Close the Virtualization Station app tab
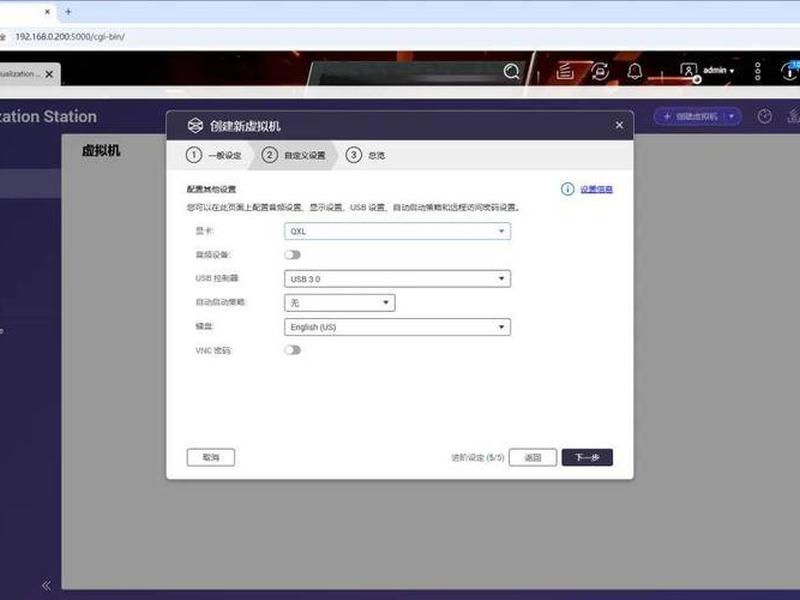This screenshot has width=800, height=600. click(49, 74)
